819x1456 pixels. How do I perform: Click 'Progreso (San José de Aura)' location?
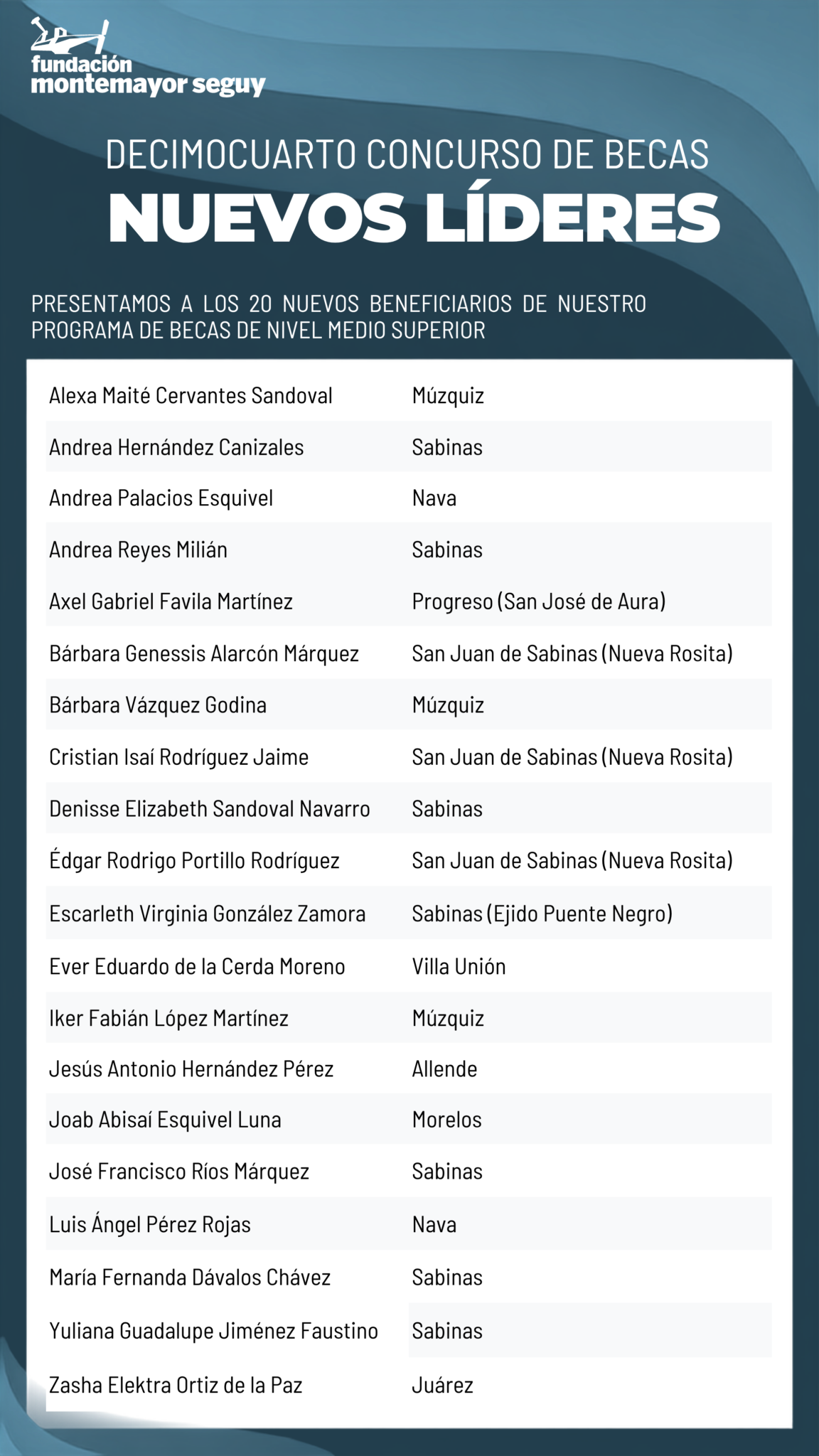(539, 601)
